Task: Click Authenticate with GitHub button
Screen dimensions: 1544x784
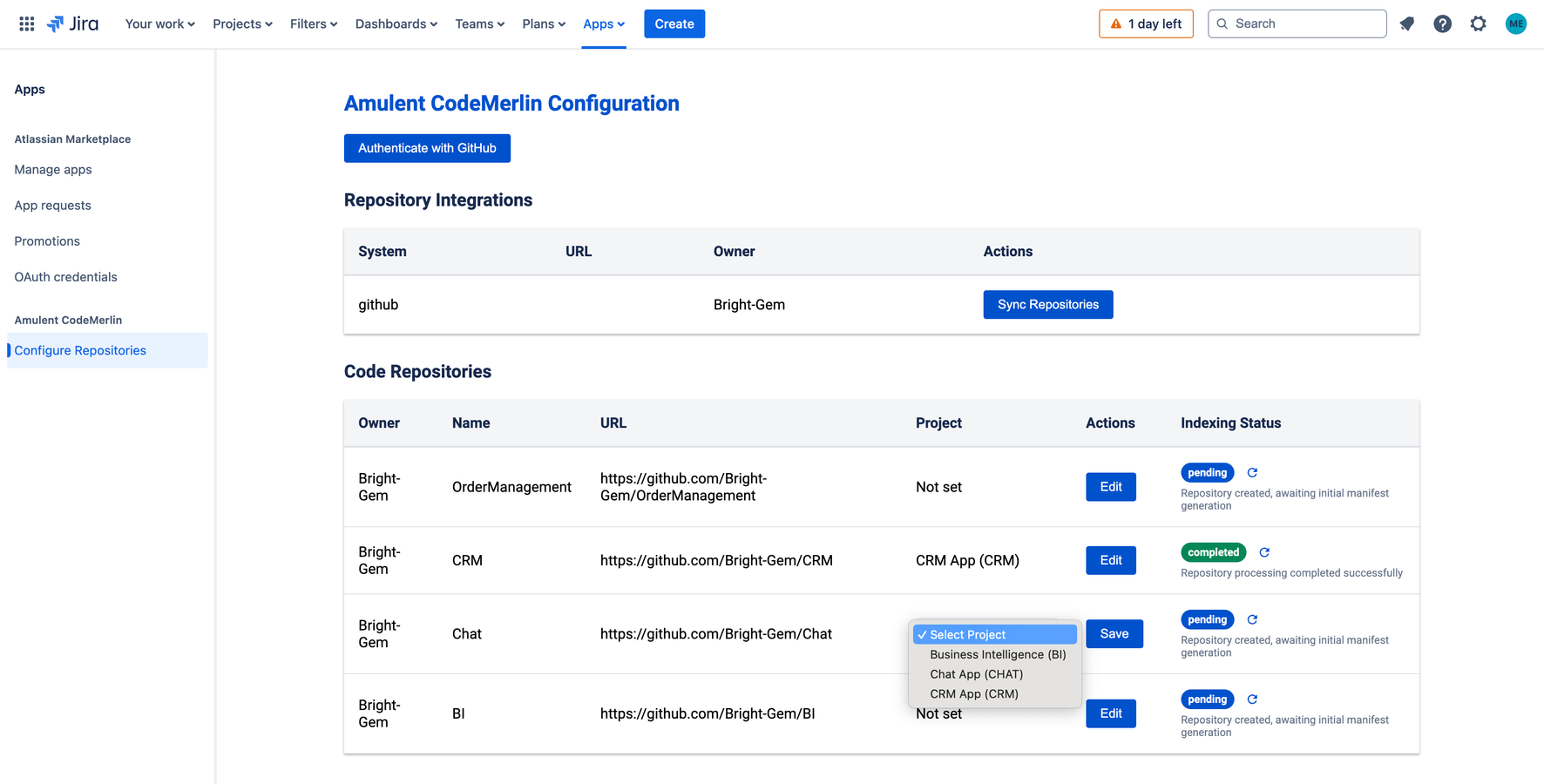Action: pyautogui.click(x=427, y=148)
